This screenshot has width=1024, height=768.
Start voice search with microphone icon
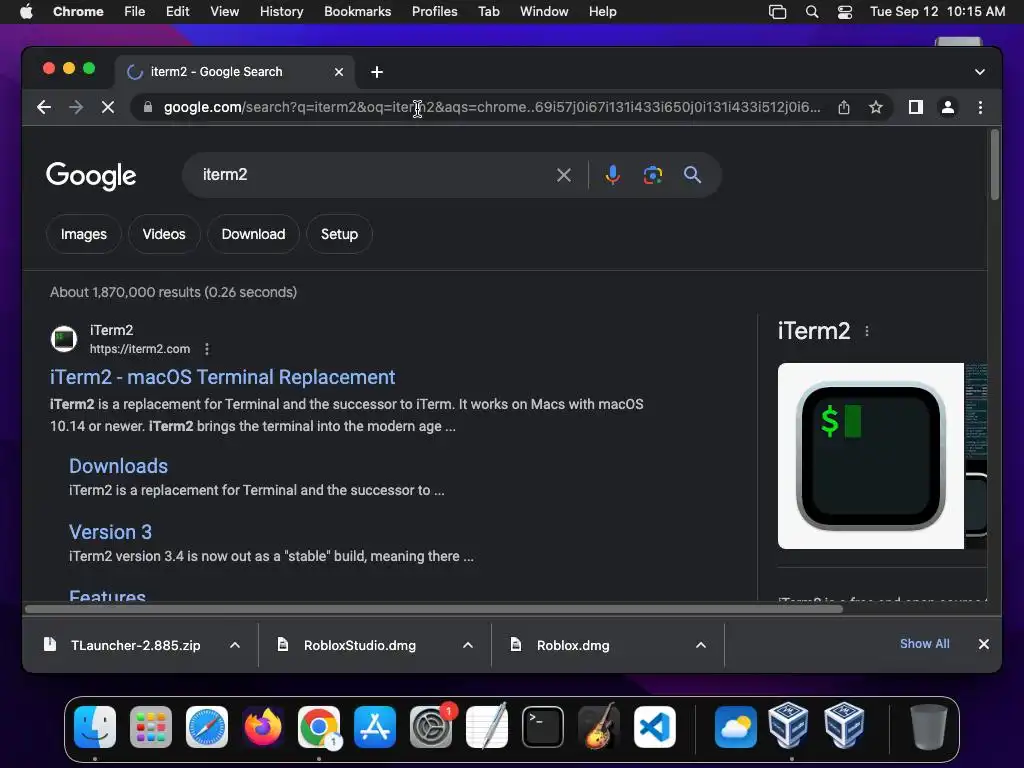pos(612,175)
